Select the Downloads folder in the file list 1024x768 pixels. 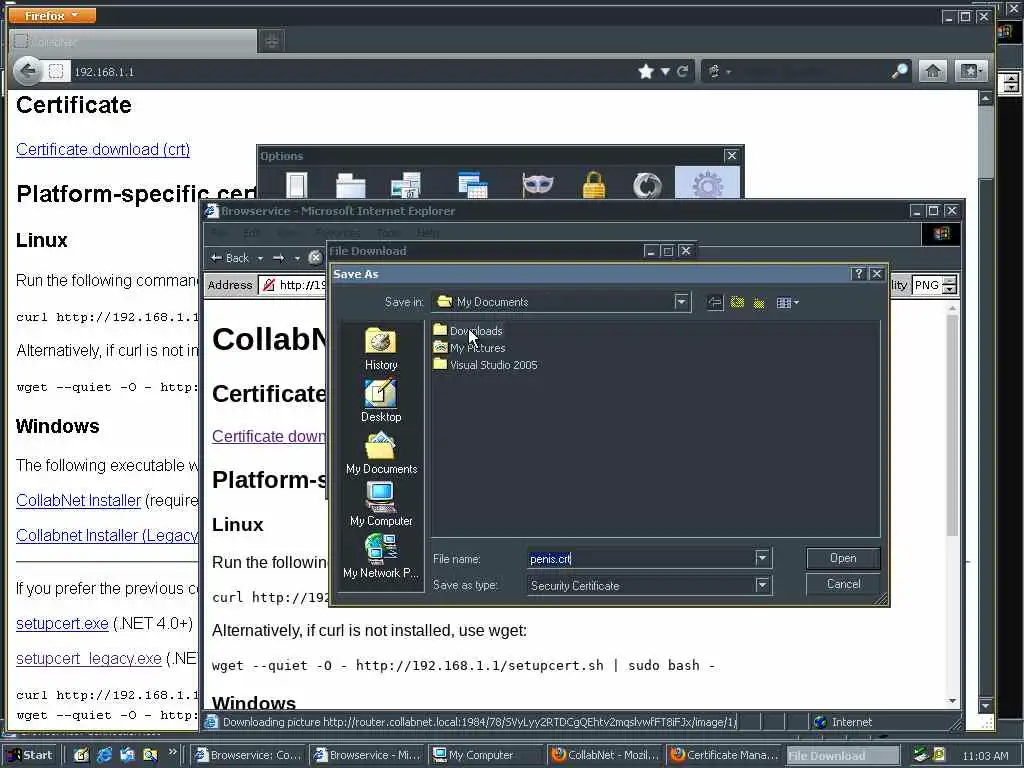coord(468,330)
